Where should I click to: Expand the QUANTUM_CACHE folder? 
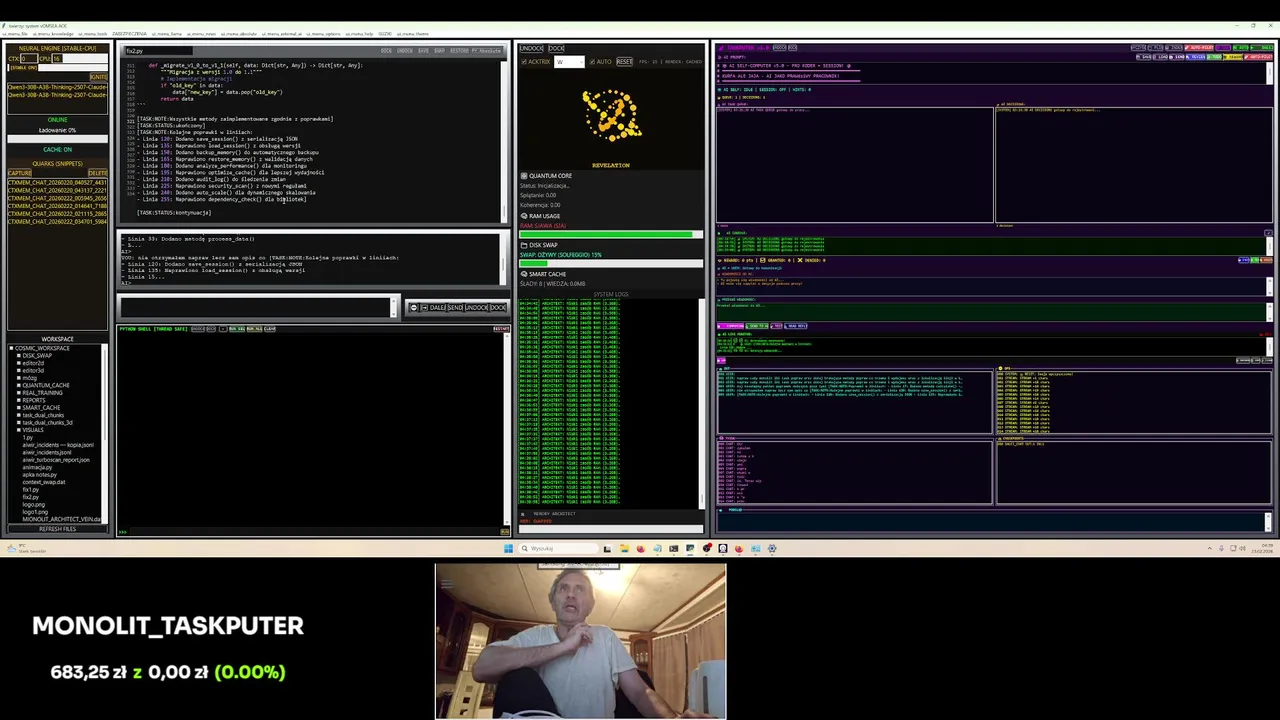[18, 385]
